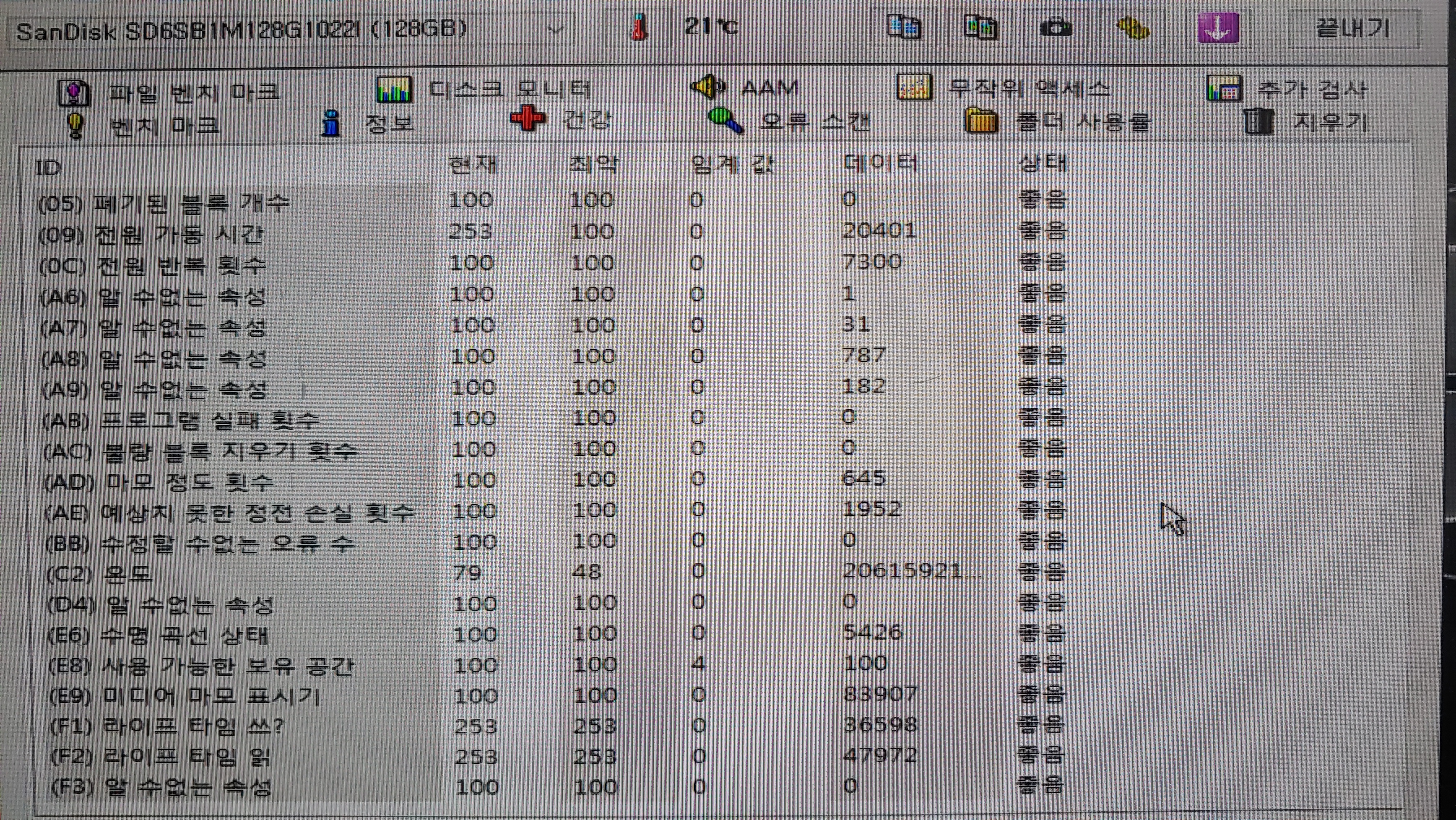
Task: Click the thermometer temperature icon
Action: click(639, 27)
